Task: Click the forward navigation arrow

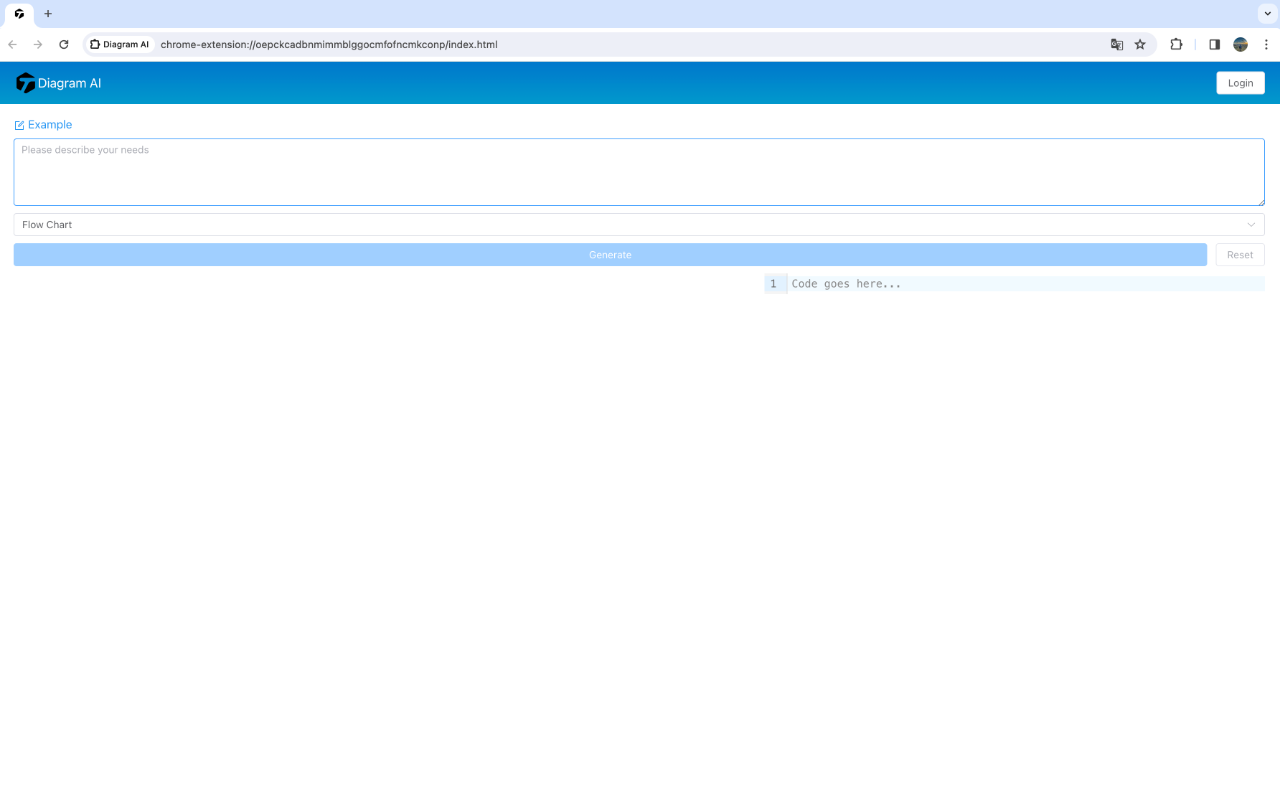Action: pyautogui.click(x=38, y=44)
